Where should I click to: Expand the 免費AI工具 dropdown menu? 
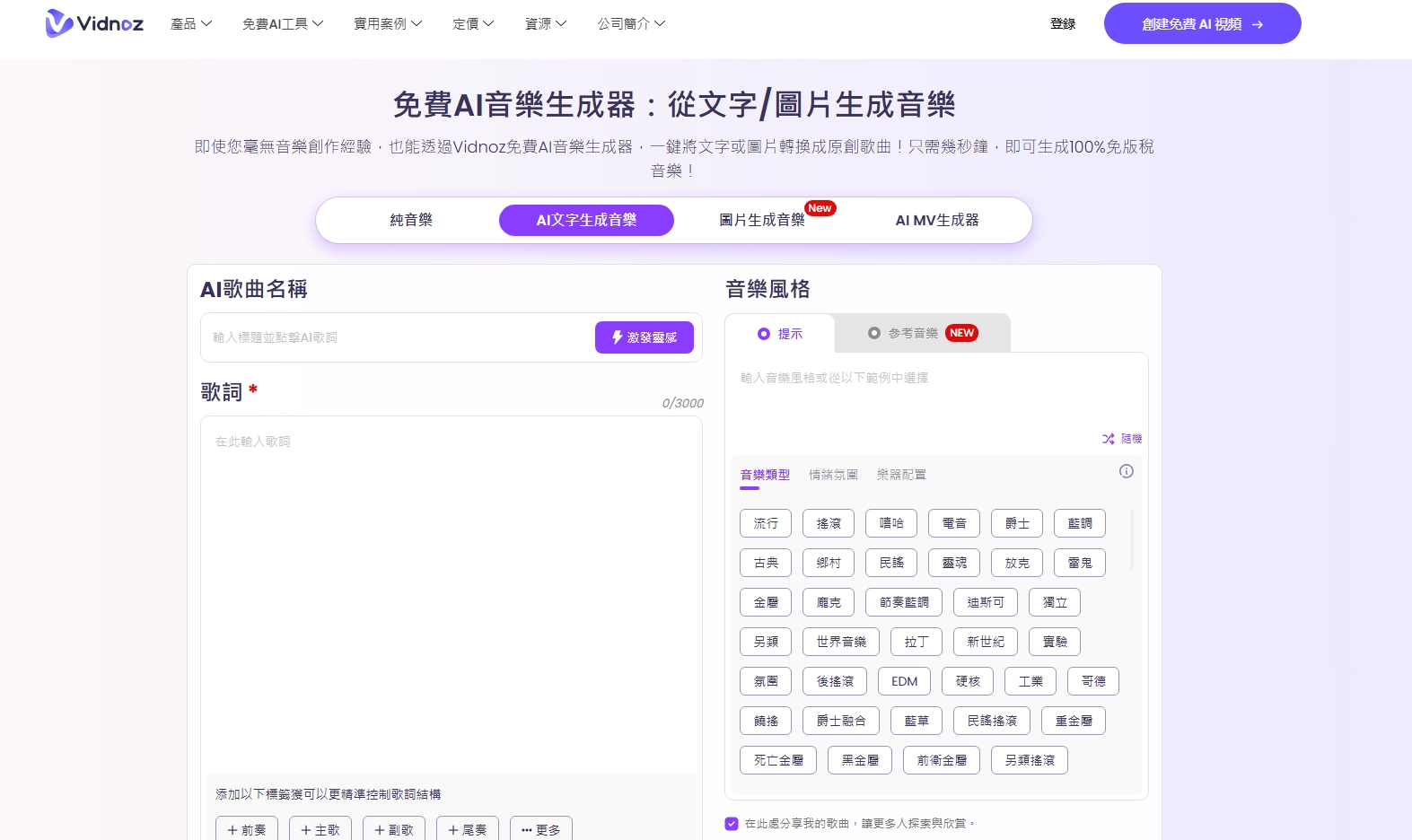tap(283, 23)
